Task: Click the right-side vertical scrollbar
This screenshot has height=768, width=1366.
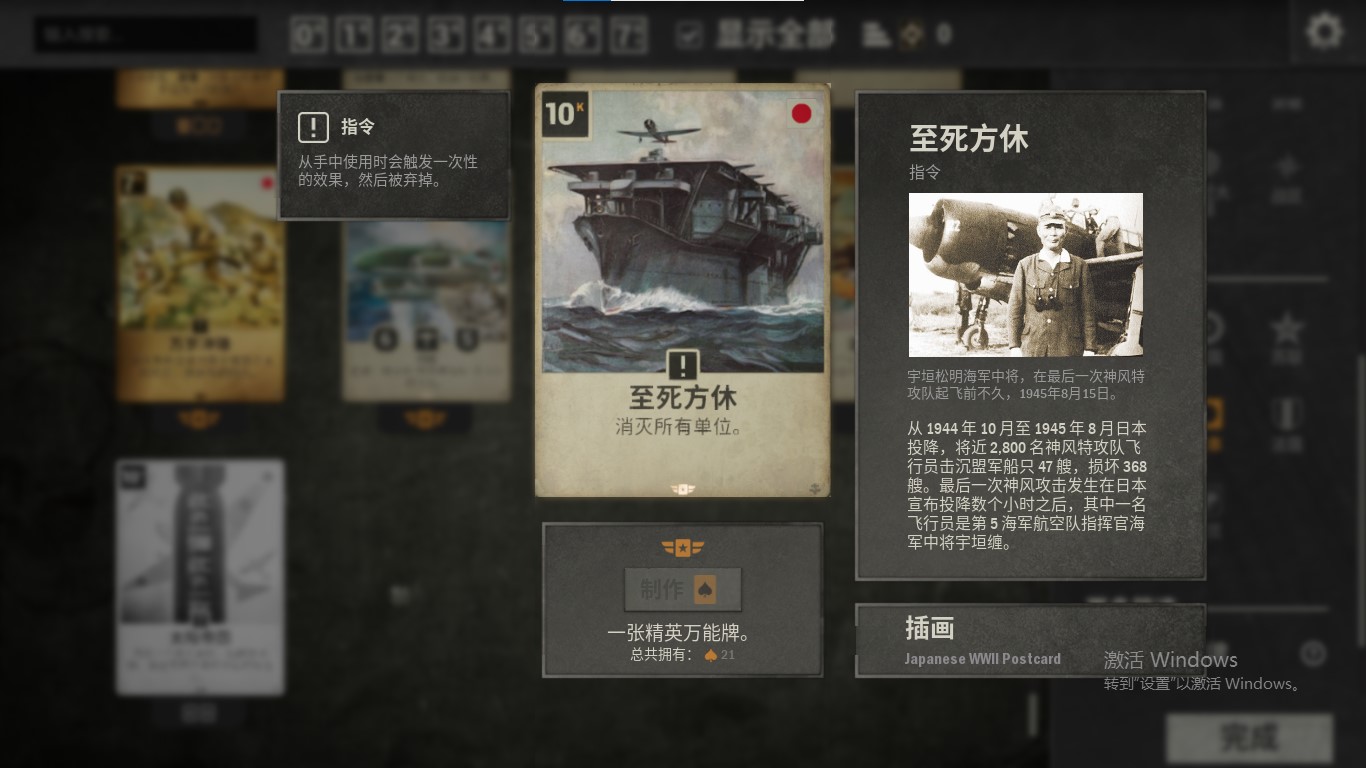Action: coord(1360,500)
